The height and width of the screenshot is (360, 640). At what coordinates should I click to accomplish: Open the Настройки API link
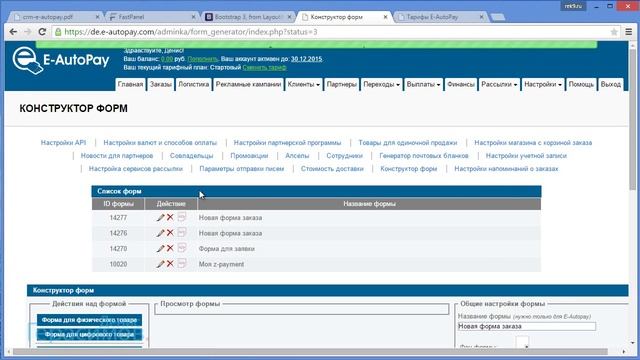pos(63,142)
